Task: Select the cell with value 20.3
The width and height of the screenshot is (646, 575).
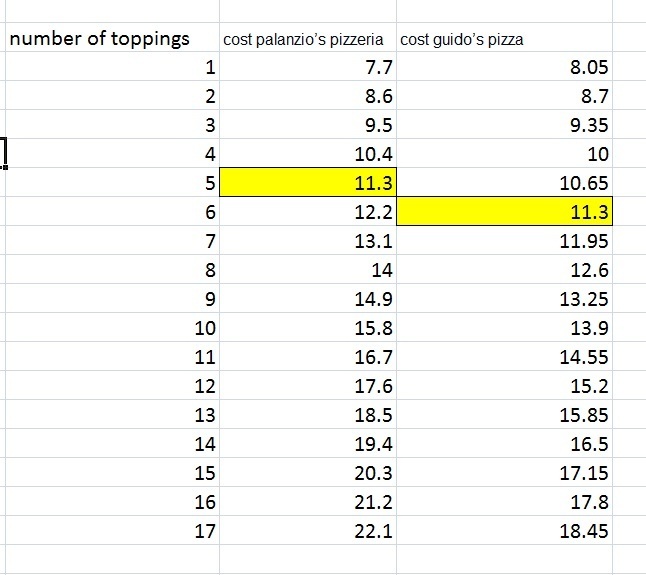Action: point(308,472)
